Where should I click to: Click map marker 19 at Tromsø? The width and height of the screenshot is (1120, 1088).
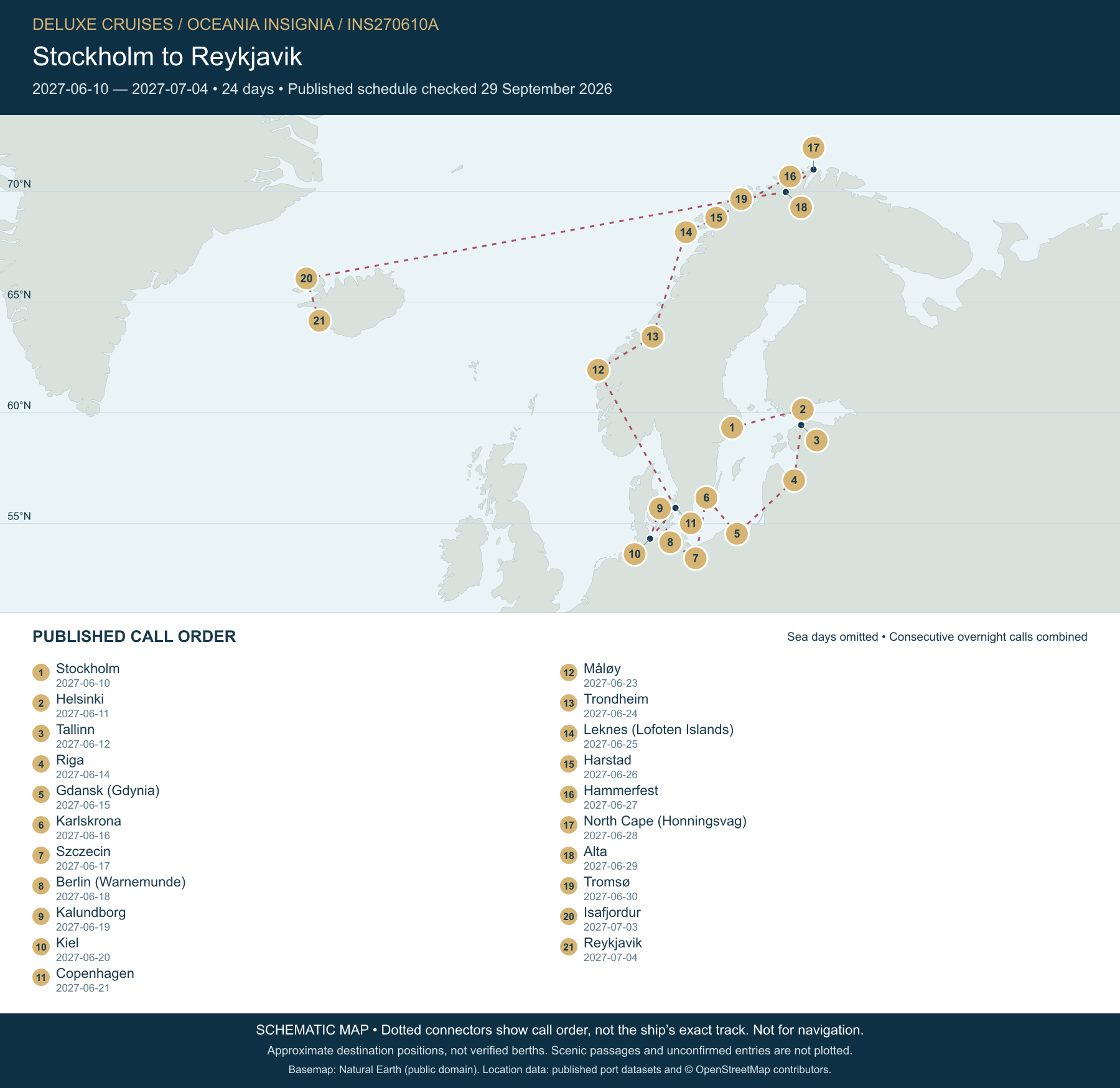740,199
